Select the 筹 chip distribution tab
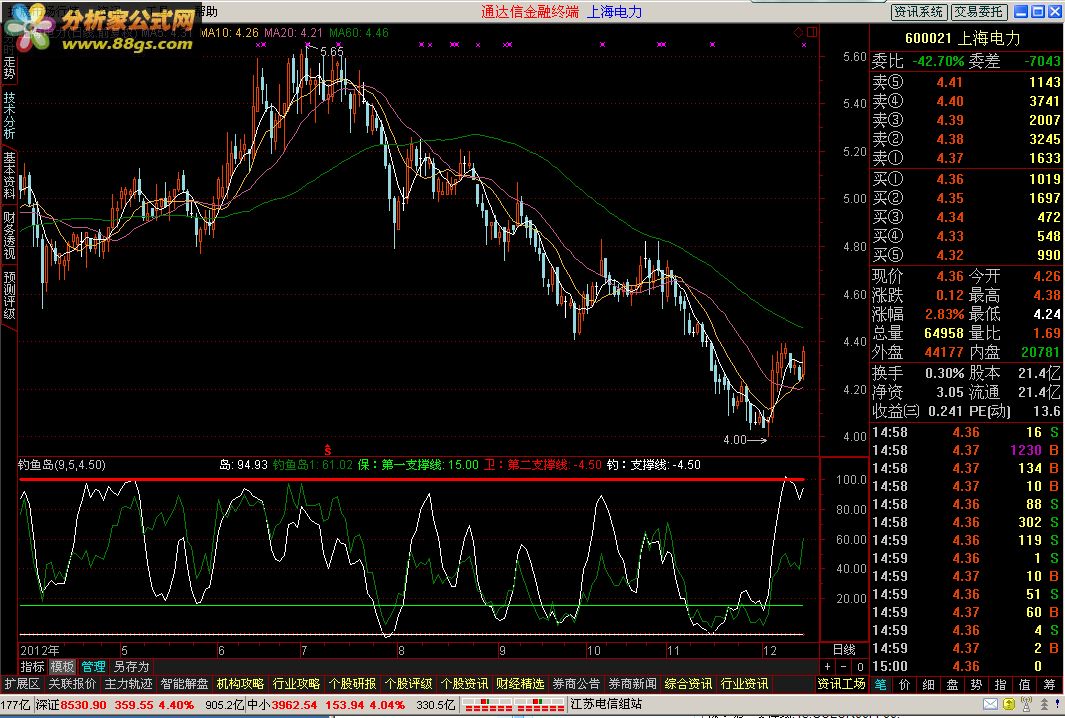The width and height of the screenshot is (1065, 718). 1049,685
